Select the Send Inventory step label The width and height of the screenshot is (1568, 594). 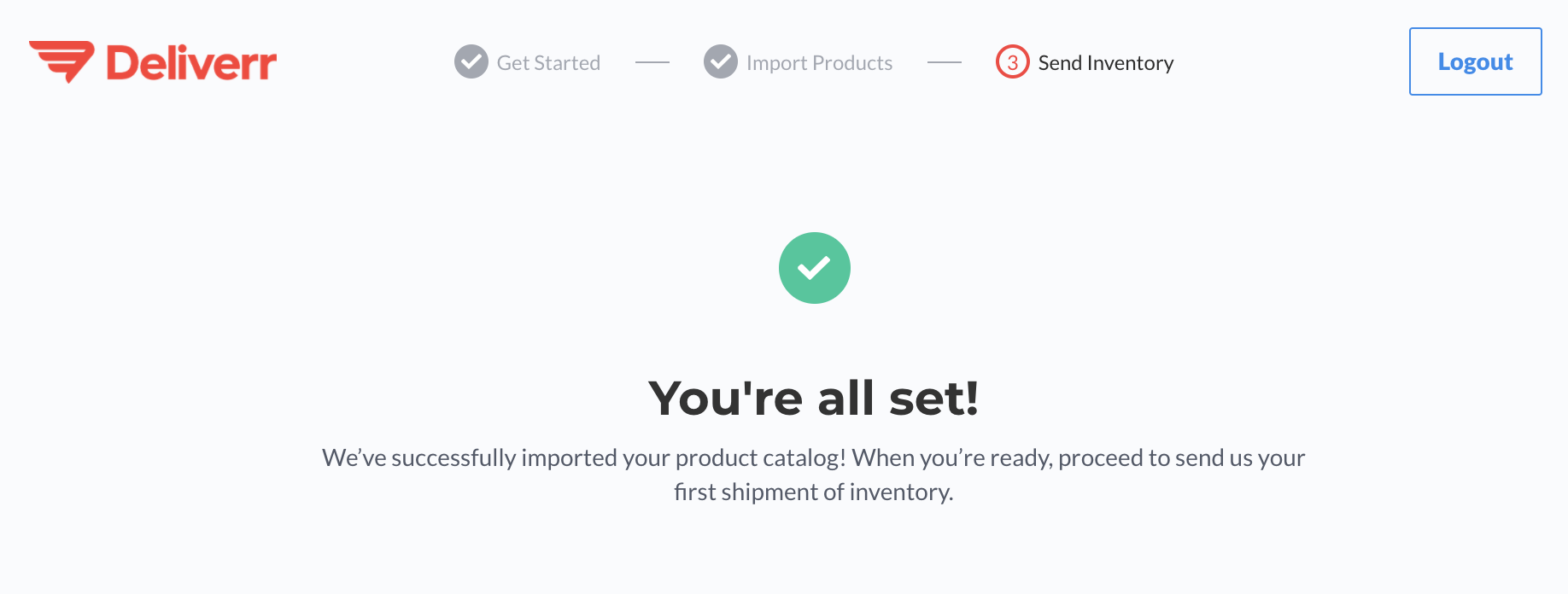point(1106,63)
